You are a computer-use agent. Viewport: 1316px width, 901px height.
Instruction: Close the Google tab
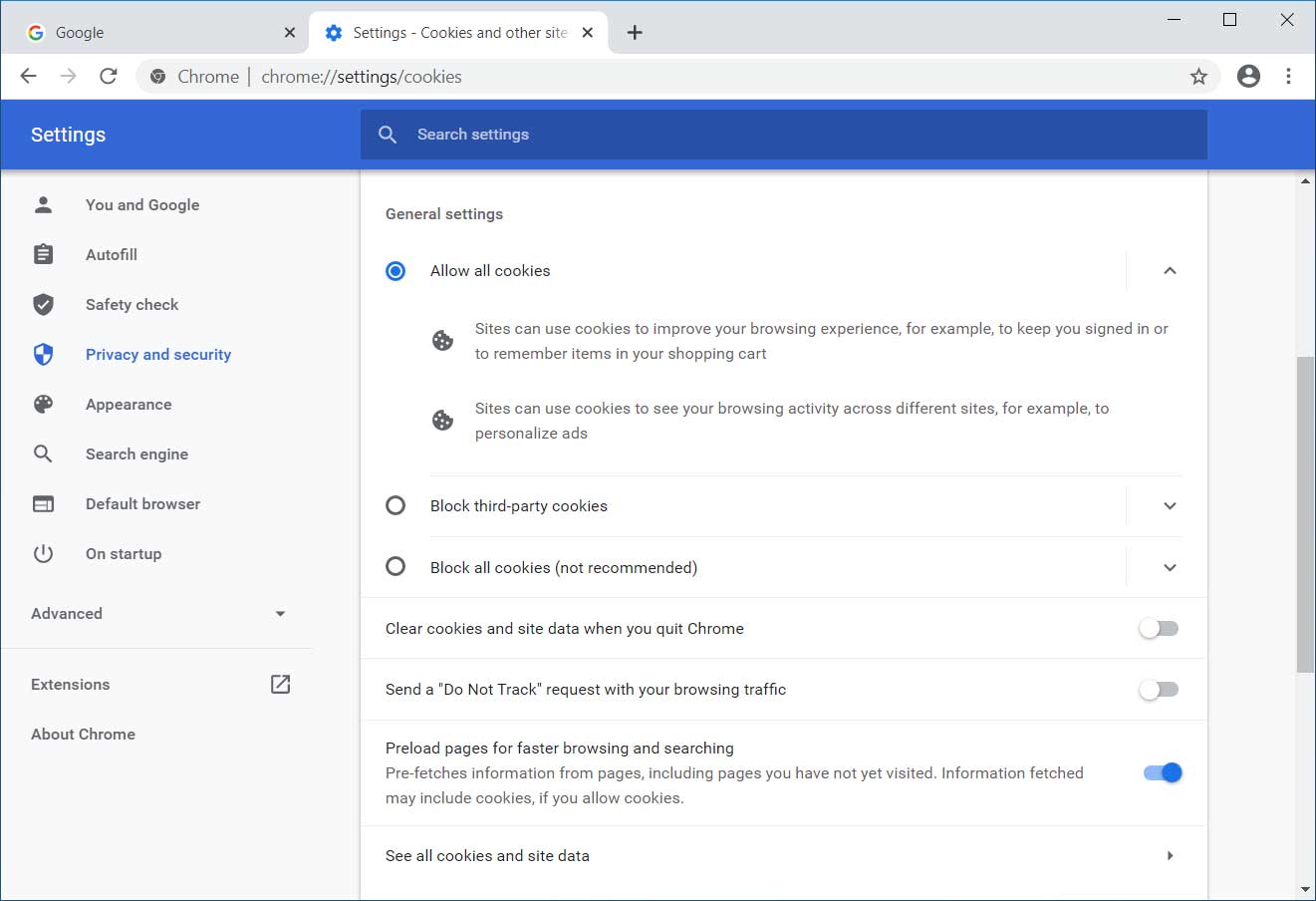pyautogui.click(x=290, y=33)
